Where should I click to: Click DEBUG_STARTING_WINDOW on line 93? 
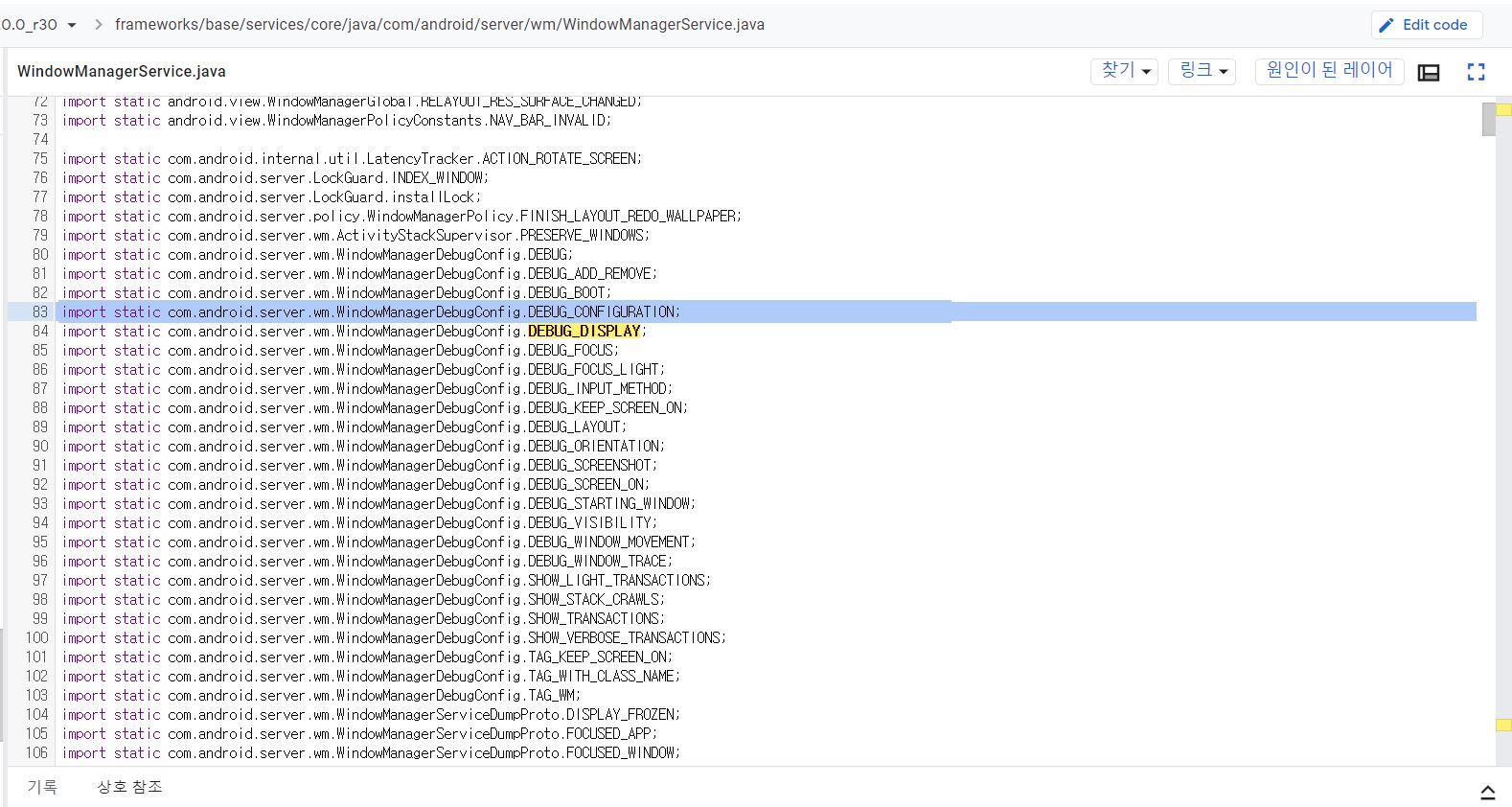click(609, 503)
